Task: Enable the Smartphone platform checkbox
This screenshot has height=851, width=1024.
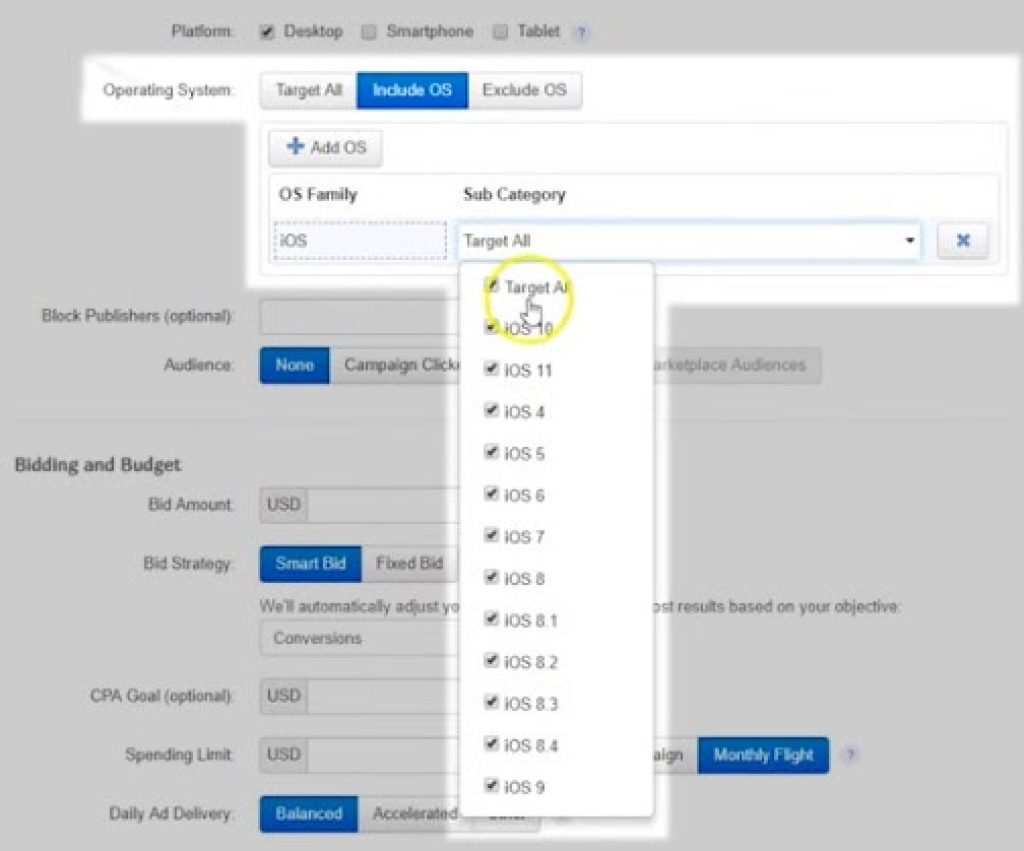Action: (x=369, y=32)
